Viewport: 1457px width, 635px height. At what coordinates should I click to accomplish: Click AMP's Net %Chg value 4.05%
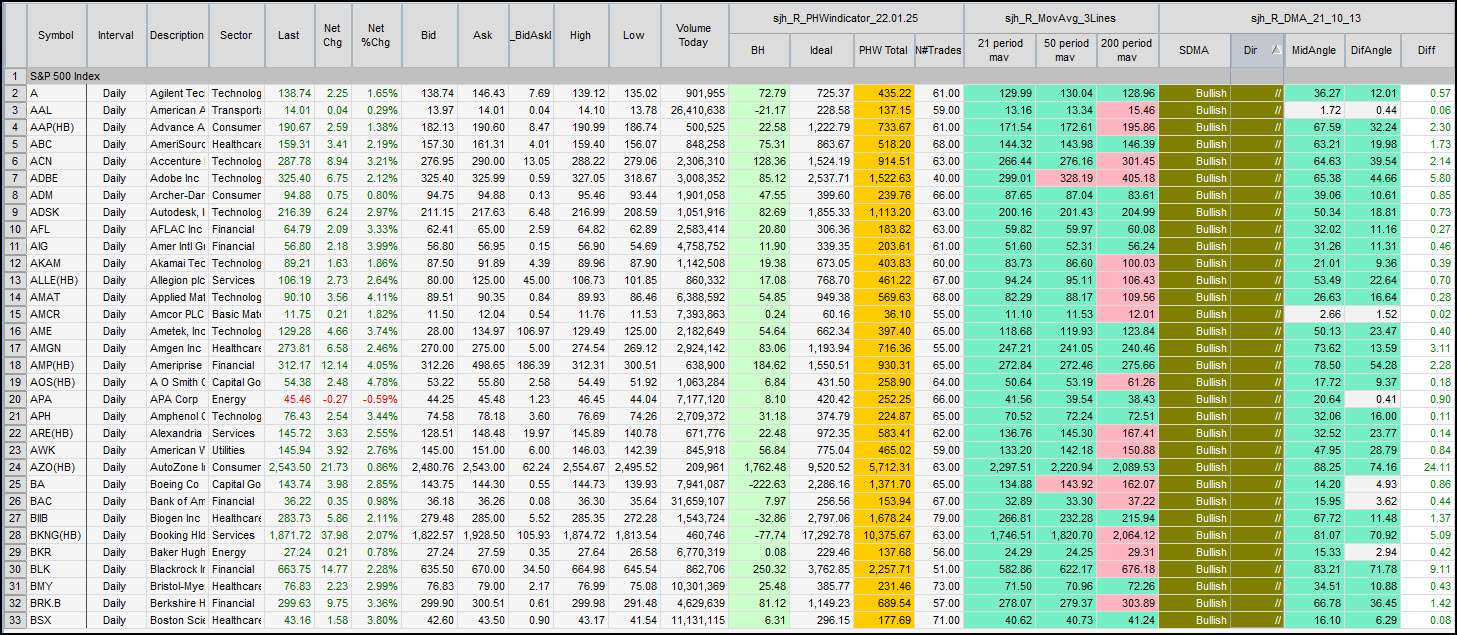pyautogui.click(x=383, y=365)
